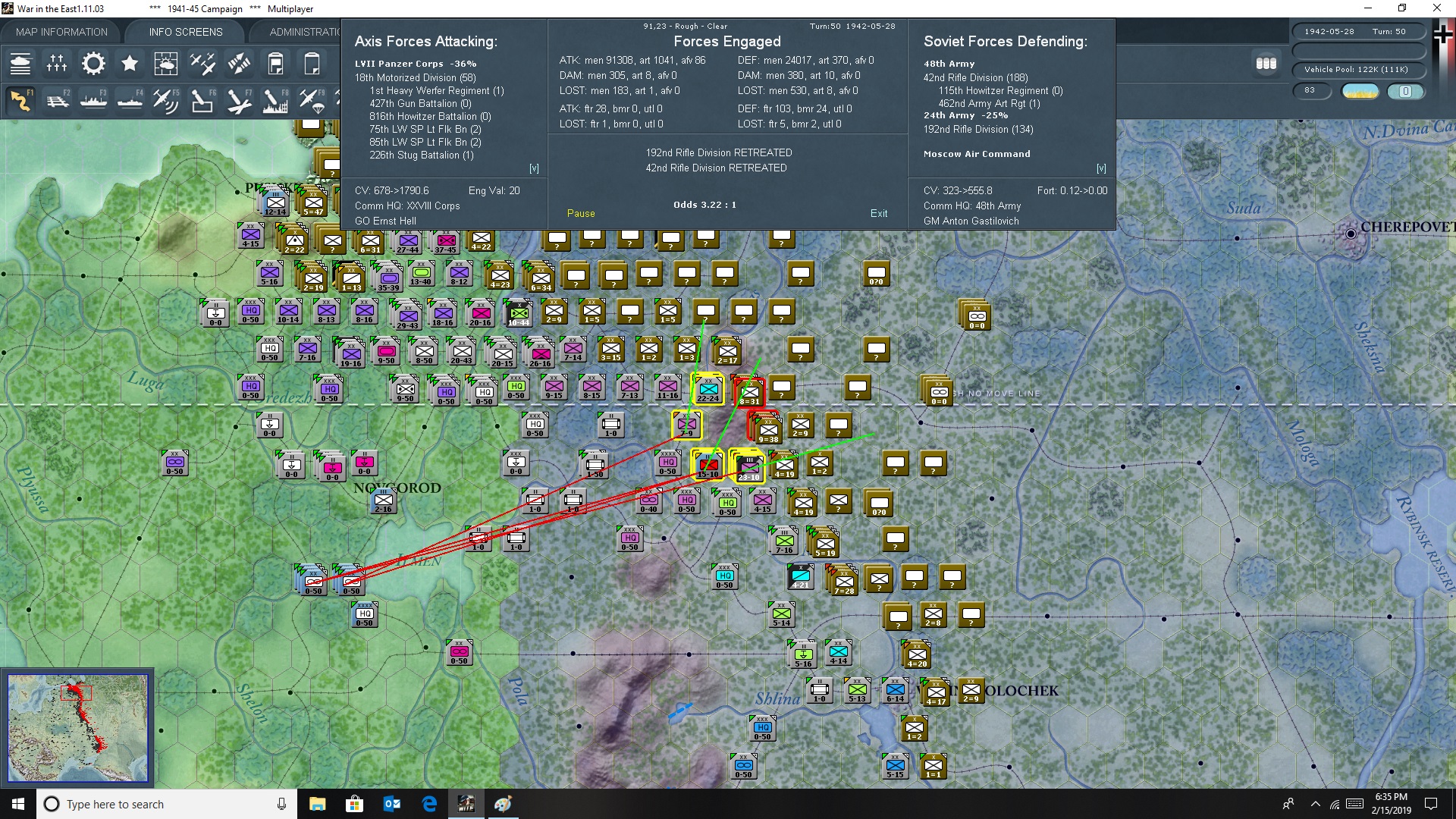Open the clipboard report with flag icon

pos(275,64)
